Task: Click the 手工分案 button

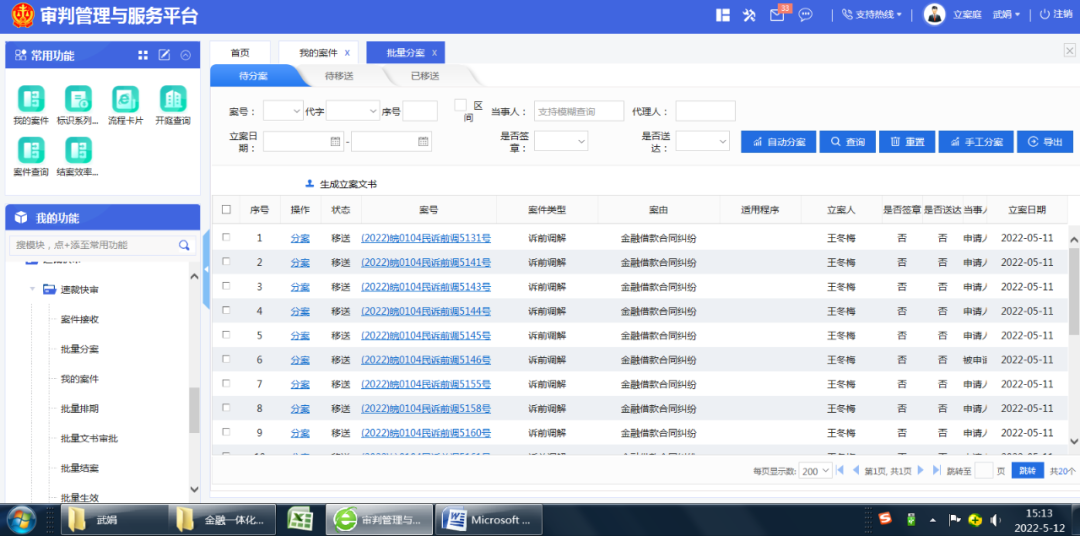Action: coord(975,141)
